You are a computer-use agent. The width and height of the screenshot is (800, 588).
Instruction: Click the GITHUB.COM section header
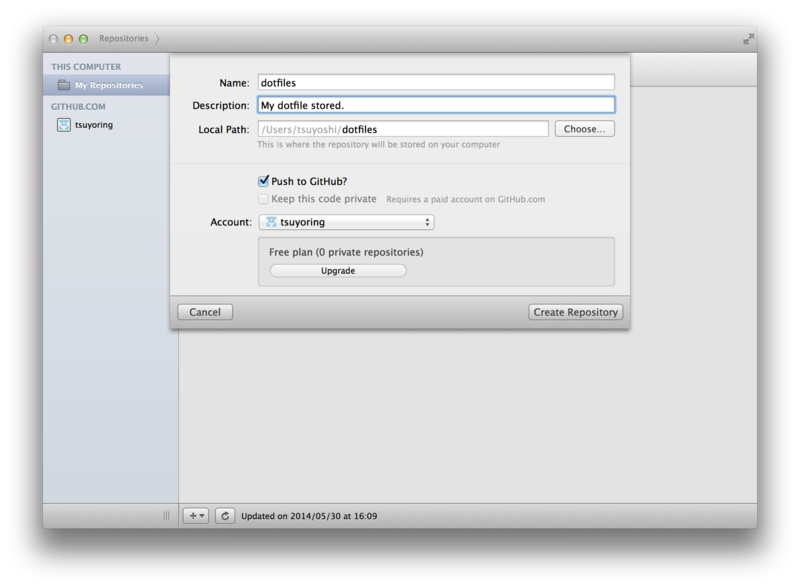(x=78, y=107)
